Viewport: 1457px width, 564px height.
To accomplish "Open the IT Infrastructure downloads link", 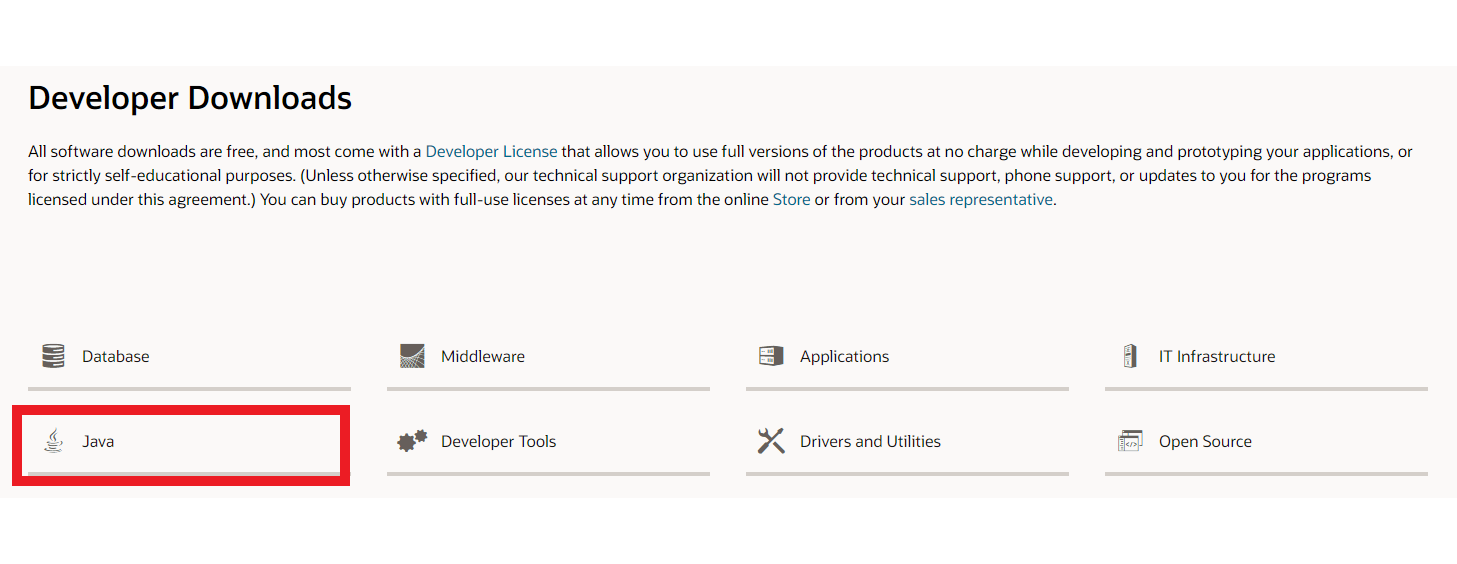I will [x=1217, y=356].
